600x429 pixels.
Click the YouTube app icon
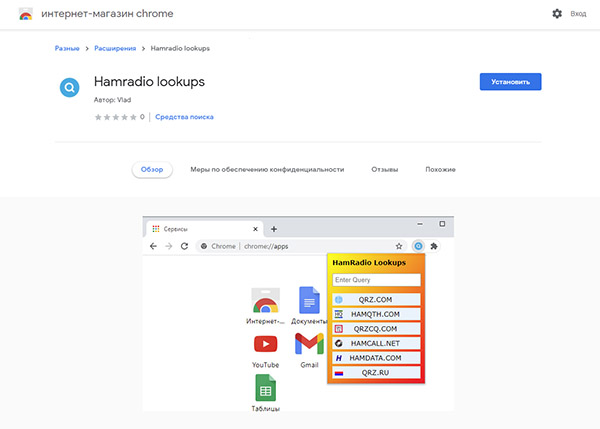click(x=265, y=344)
